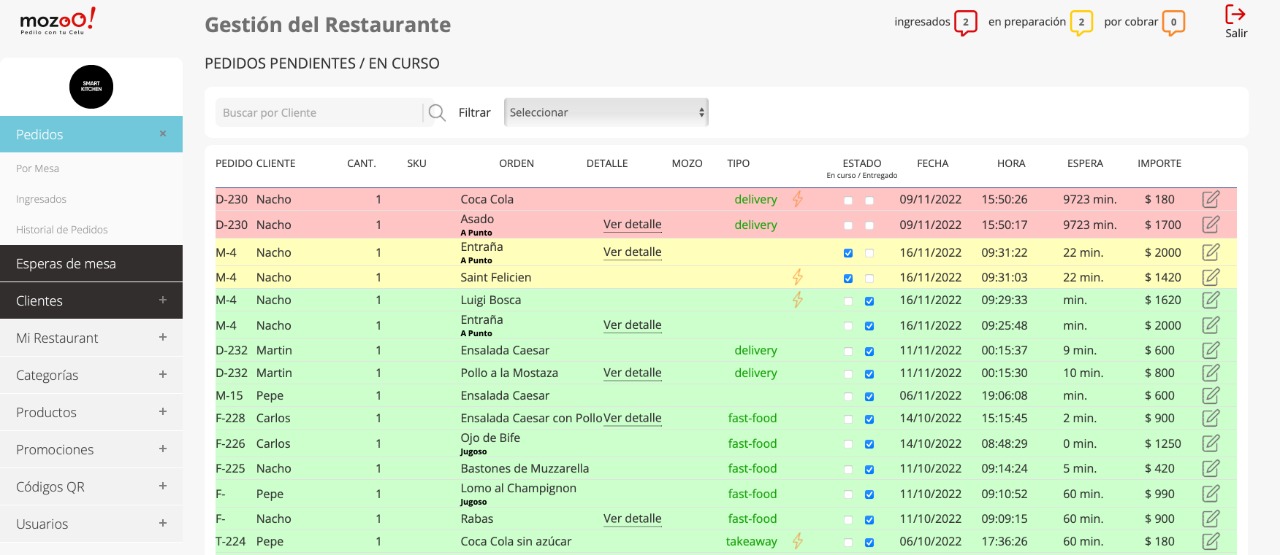Edit the Bastones de Muzzarella order

1211,468
